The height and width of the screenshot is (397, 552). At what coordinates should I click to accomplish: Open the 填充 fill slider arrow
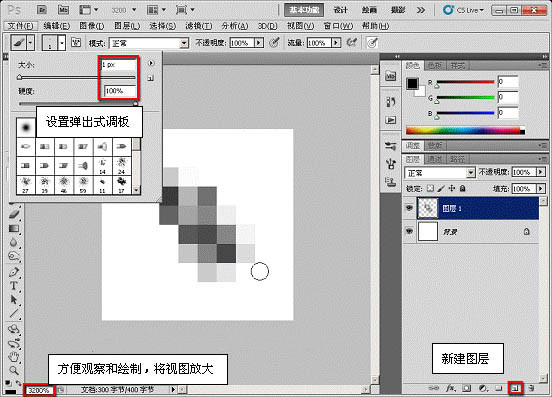(541, 189)
